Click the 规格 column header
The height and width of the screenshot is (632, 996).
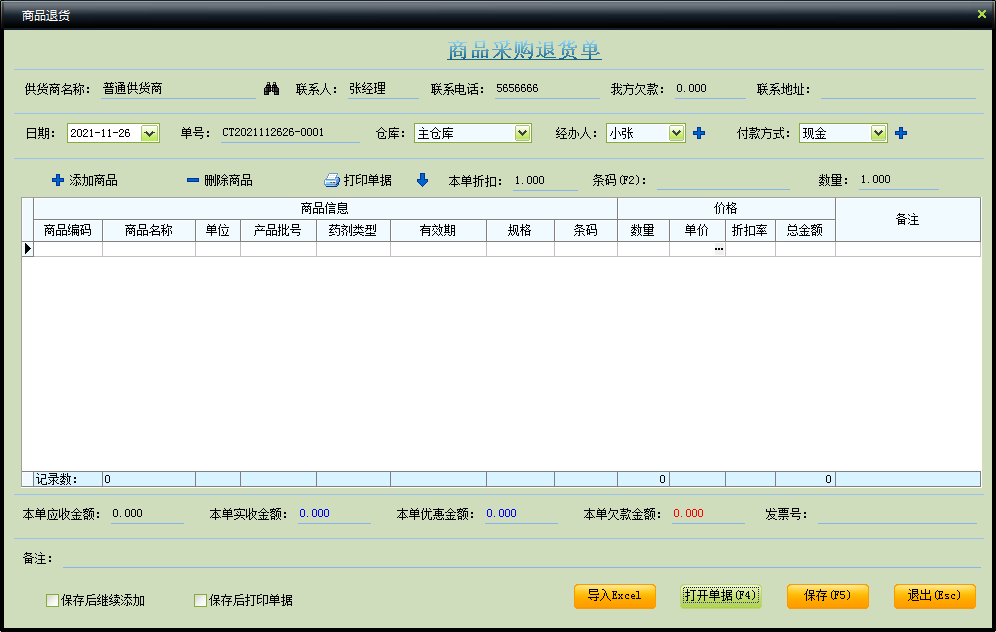coord(520,231)
